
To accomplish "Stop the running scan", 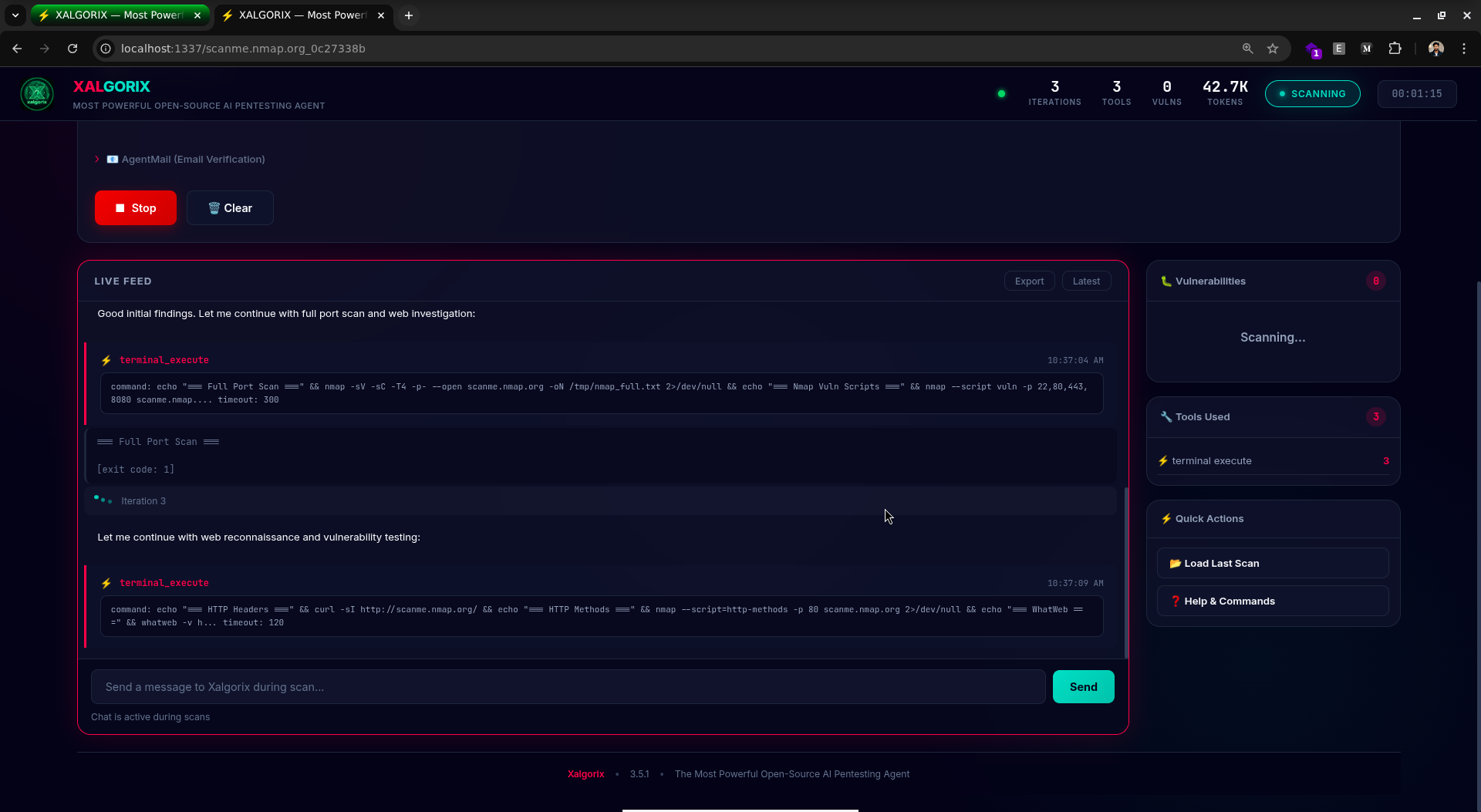I will pos(136,208).
